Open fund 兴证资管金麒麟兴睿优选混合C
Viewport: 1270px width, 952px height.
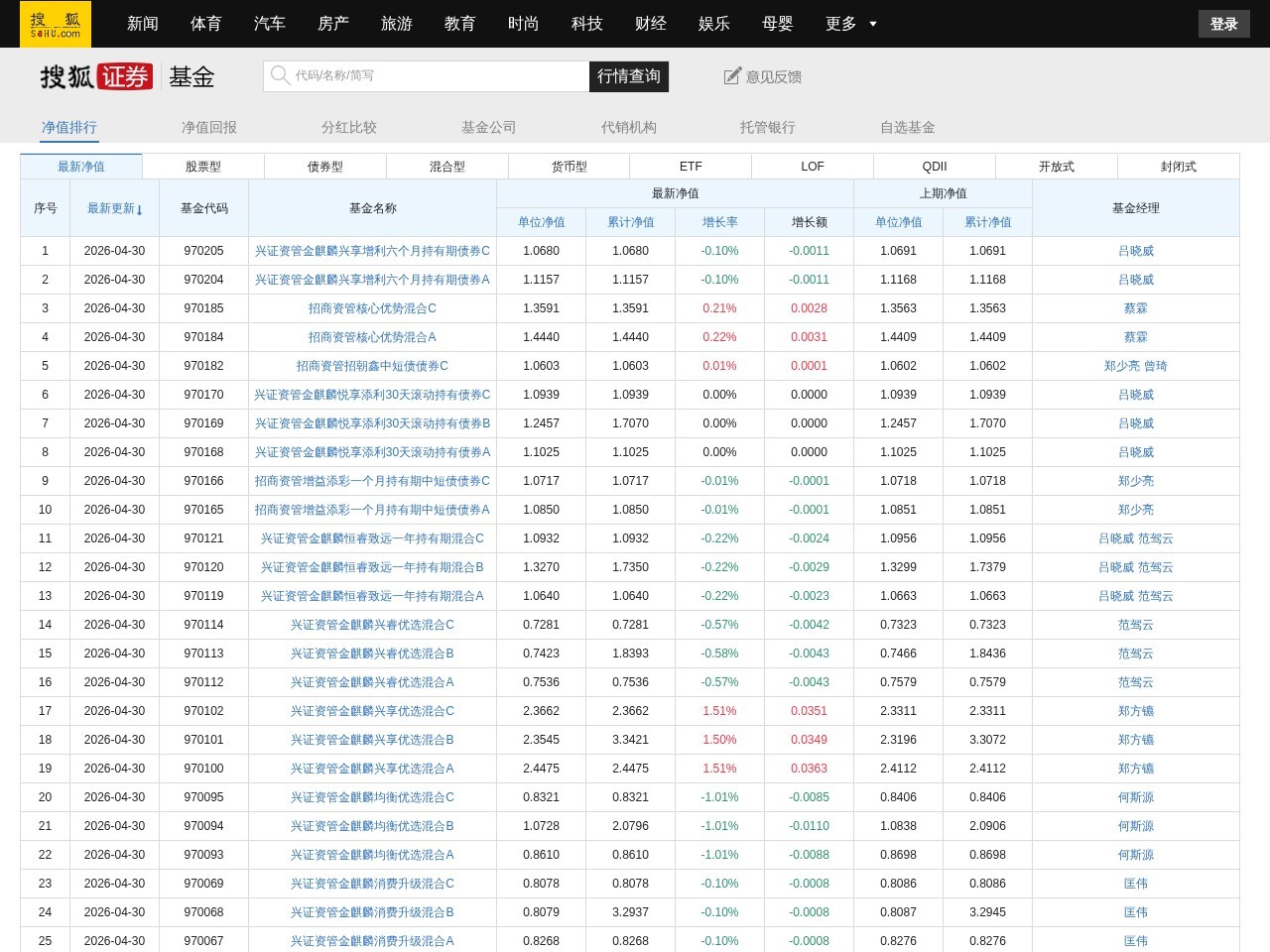click(373, 625)
